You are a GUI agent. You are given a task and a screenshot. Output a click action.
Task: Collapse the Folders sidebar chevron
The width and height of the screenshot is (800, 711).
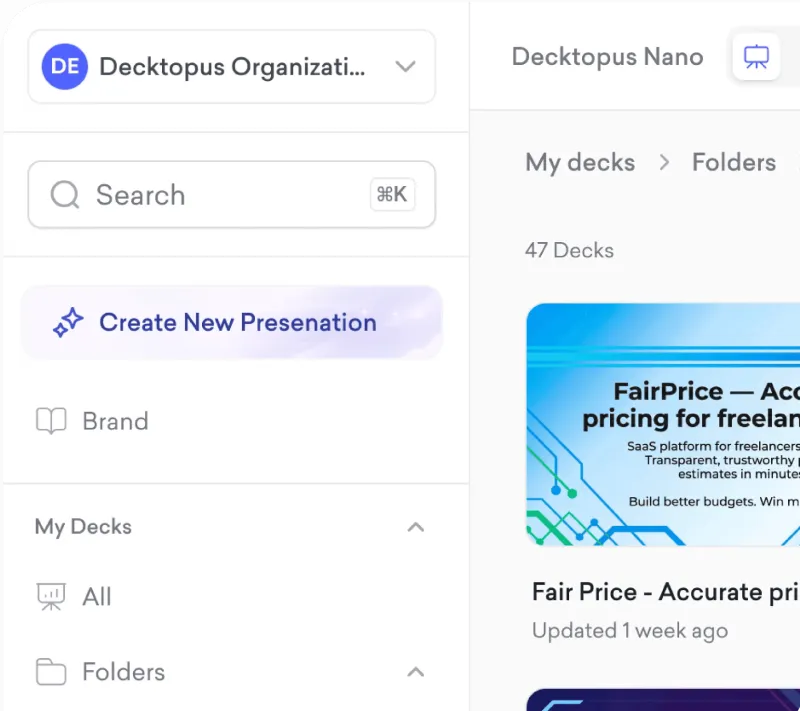click(x=416, y=672)
